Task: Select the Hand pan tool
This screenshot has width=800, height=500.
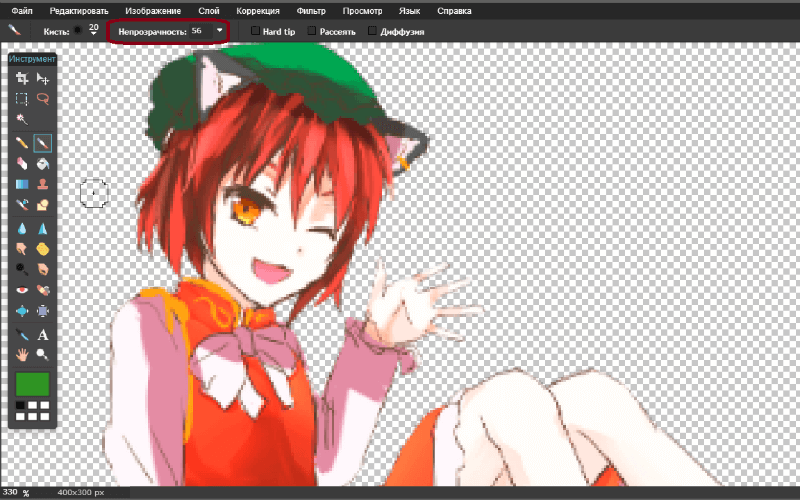Action: tap(22, 354)
